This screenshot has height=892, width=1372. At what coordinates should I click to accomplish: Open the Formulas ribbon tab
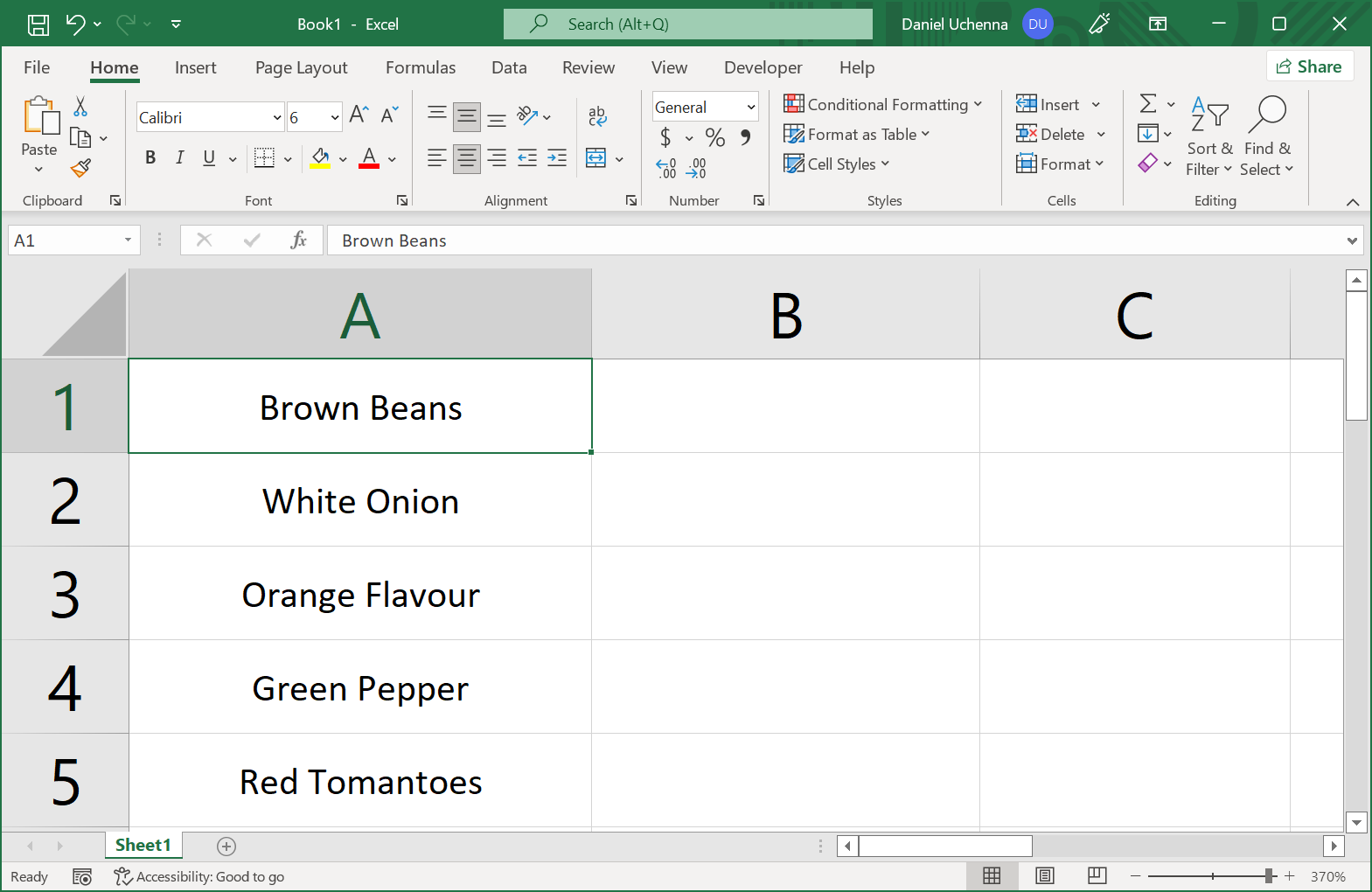[421, 67]
